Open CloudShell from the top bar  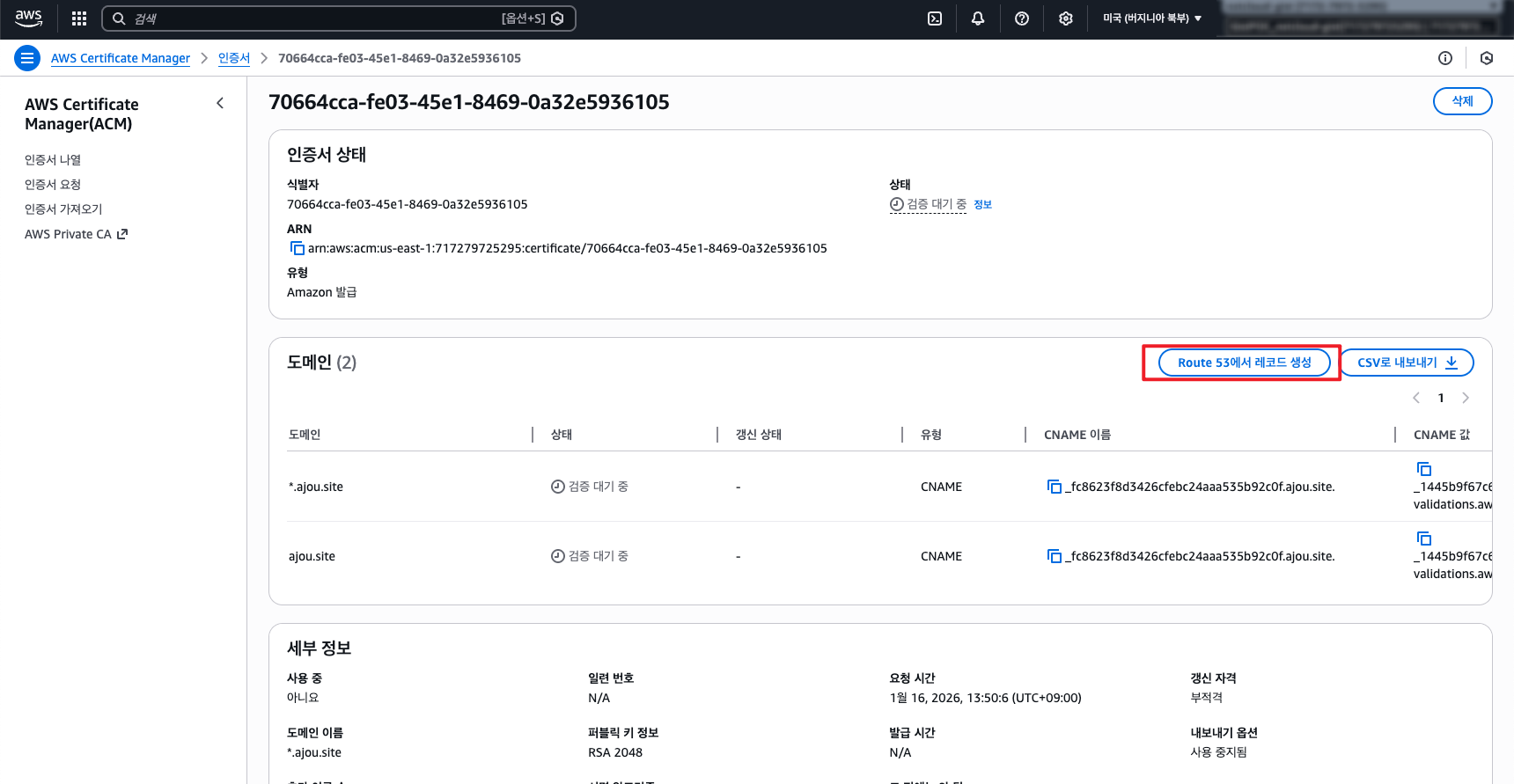tap(935, 18)
